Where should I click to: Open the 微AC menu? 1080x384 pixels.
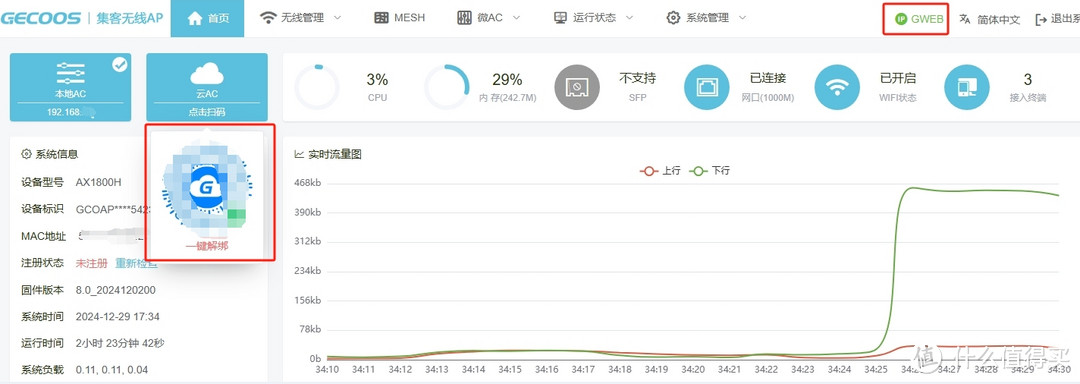click(488, 19)
